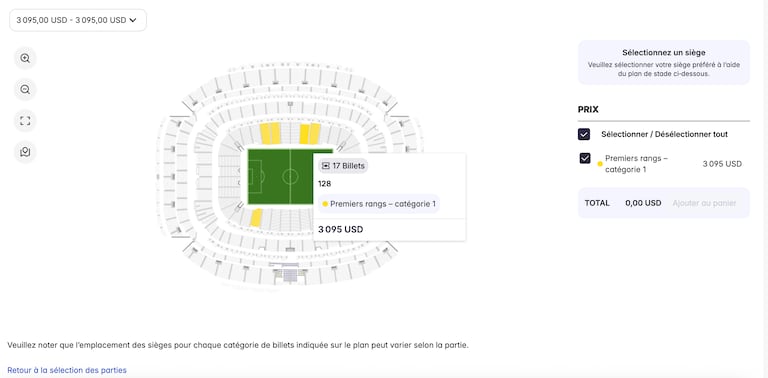Click the map view icon below fullscreen
The height and width of the screenshot is (378, 768).
pos(25,152)
